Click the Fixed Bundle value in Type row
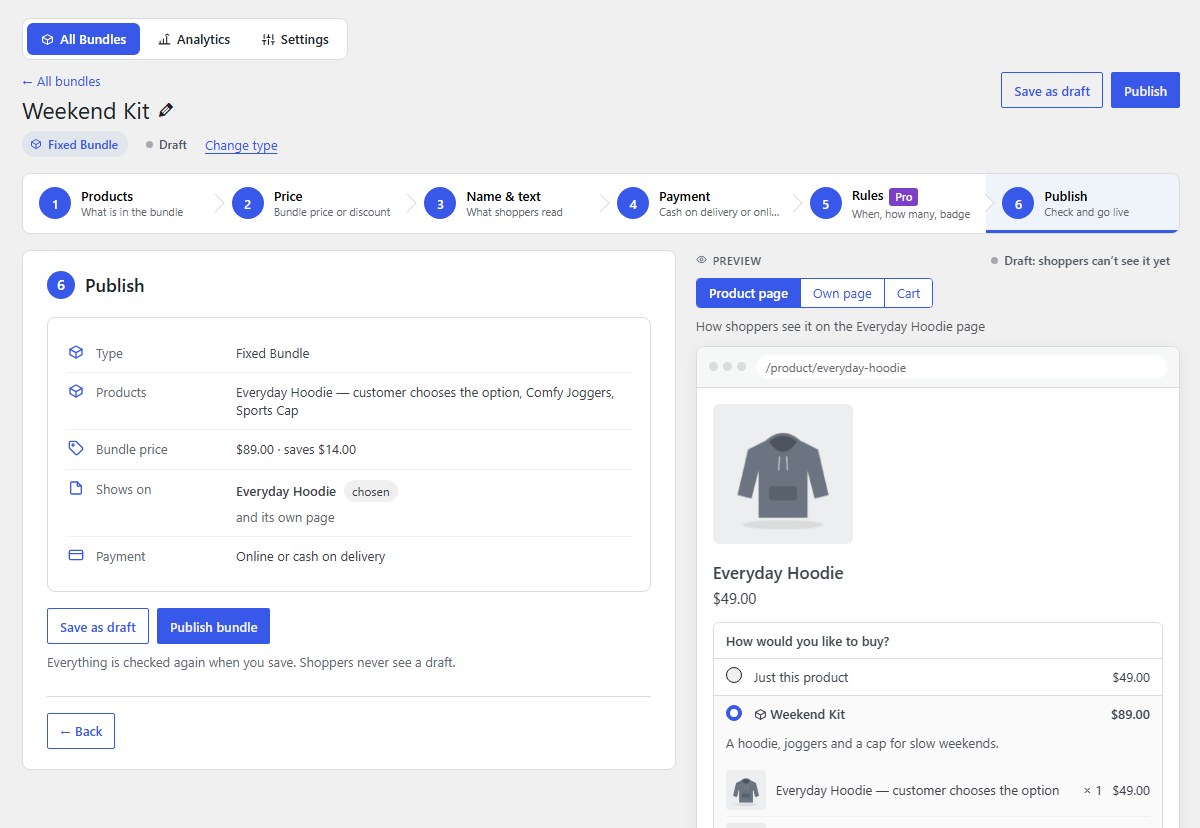Image resolution: width=1200 pixels, height=828 pixels. coord(273,353)
